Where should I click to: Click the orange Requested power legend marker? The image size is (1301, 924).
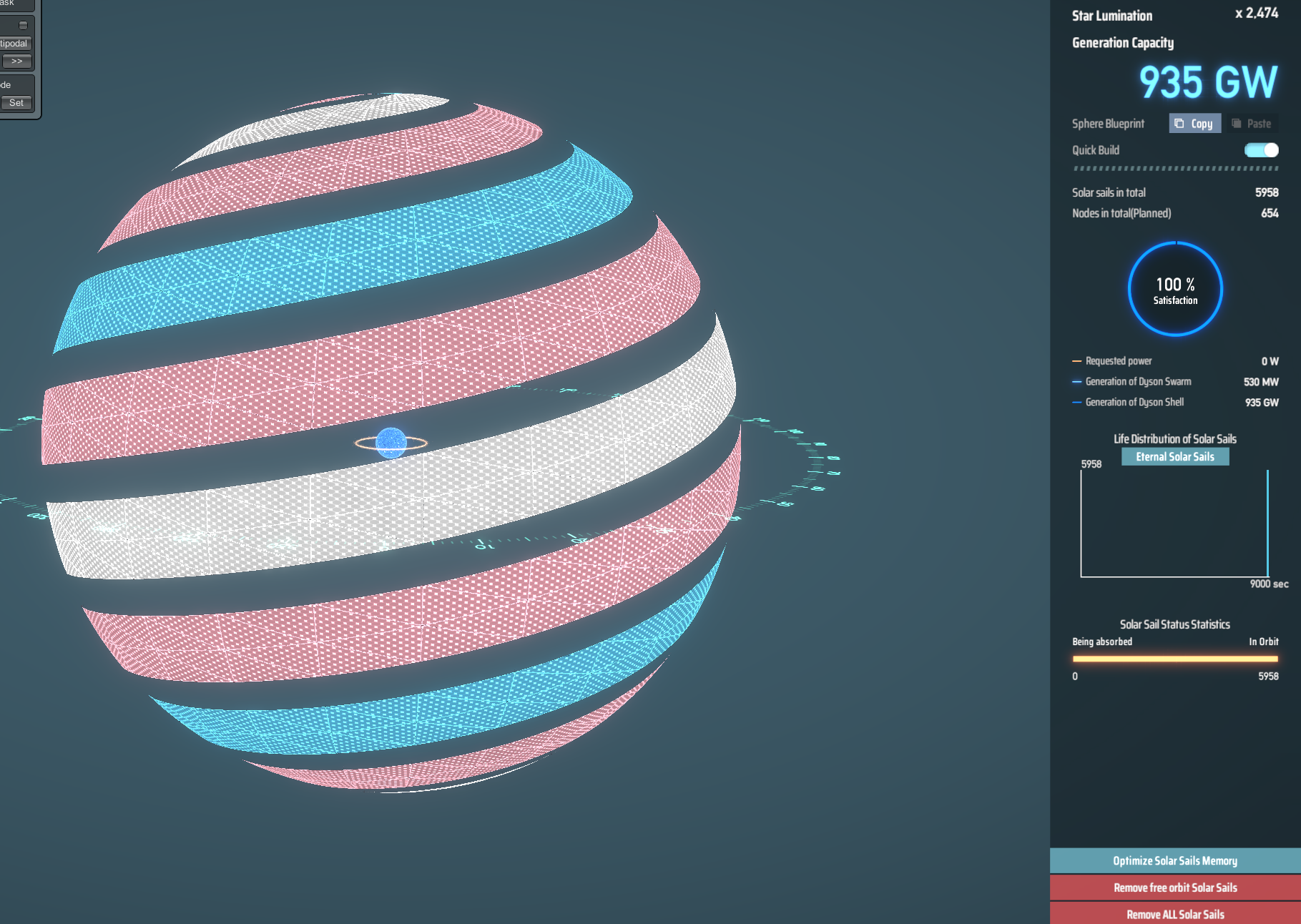(1076, 361)
